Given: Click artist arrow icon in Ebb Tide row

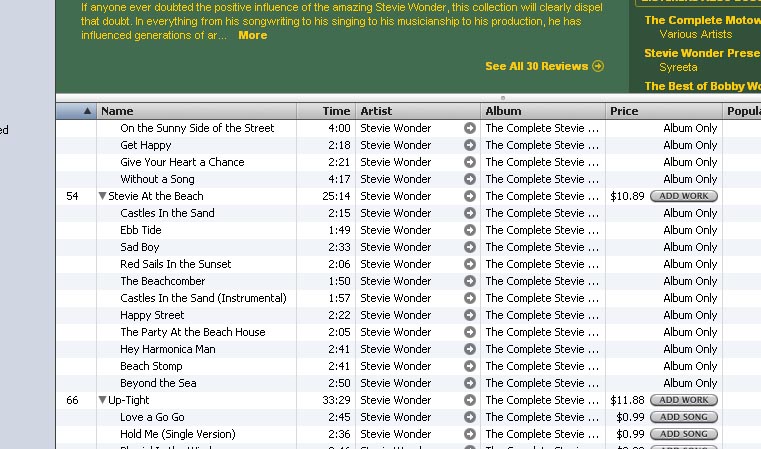Looking at the screenshot, I should [469, 230].
